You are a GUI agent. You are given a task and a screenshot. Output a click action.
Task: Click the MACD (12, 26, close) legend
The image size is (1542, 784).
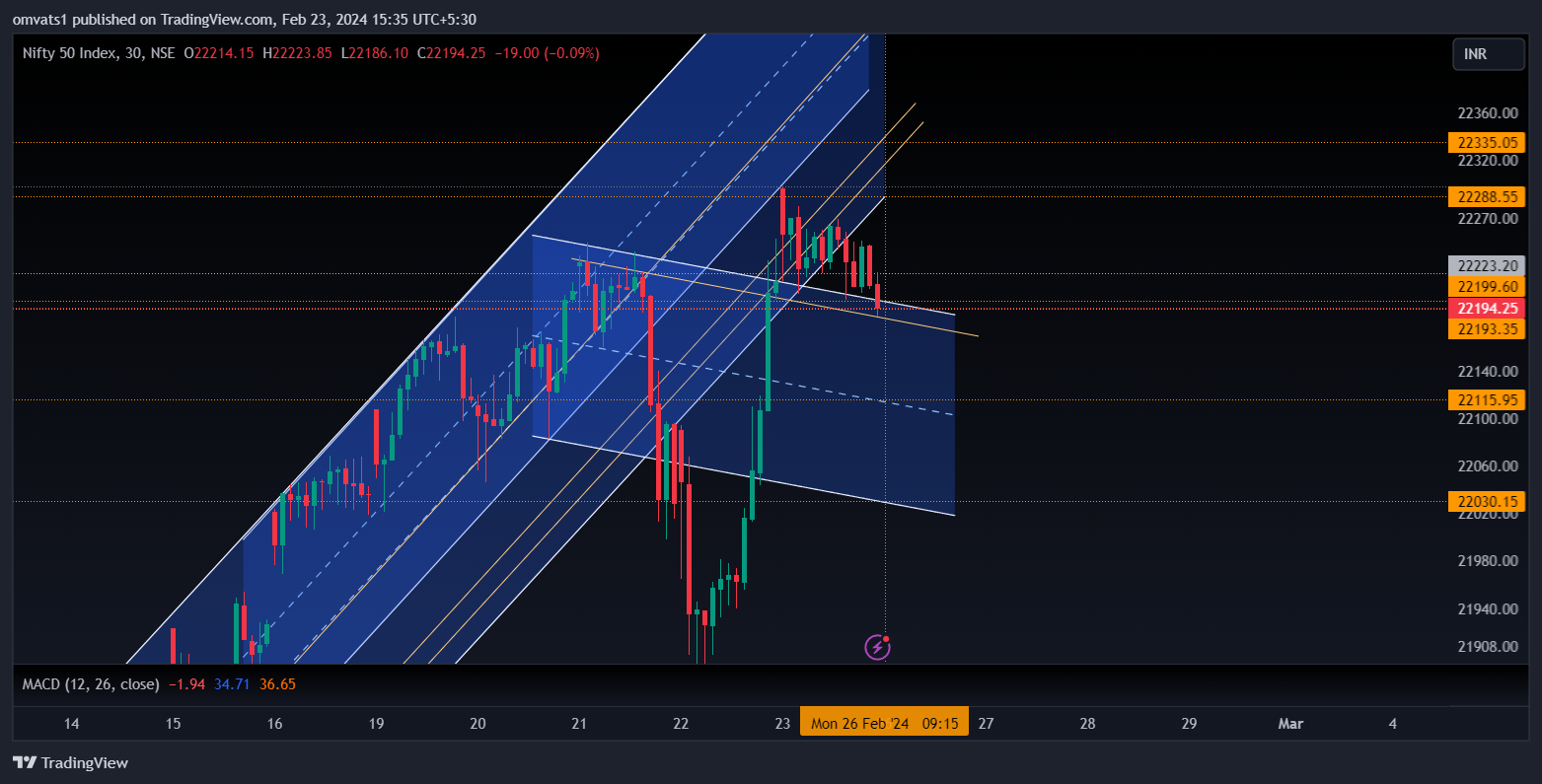pos(91,683)
